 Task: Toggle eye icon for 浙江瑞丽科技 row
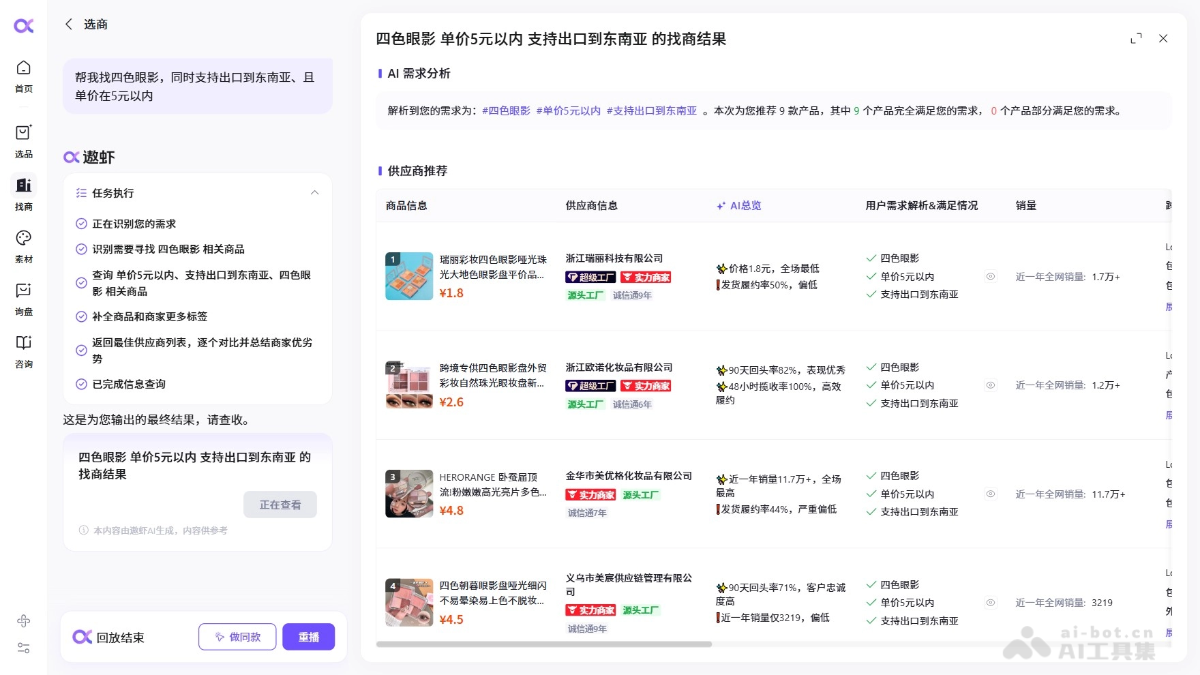coord(990,276)
